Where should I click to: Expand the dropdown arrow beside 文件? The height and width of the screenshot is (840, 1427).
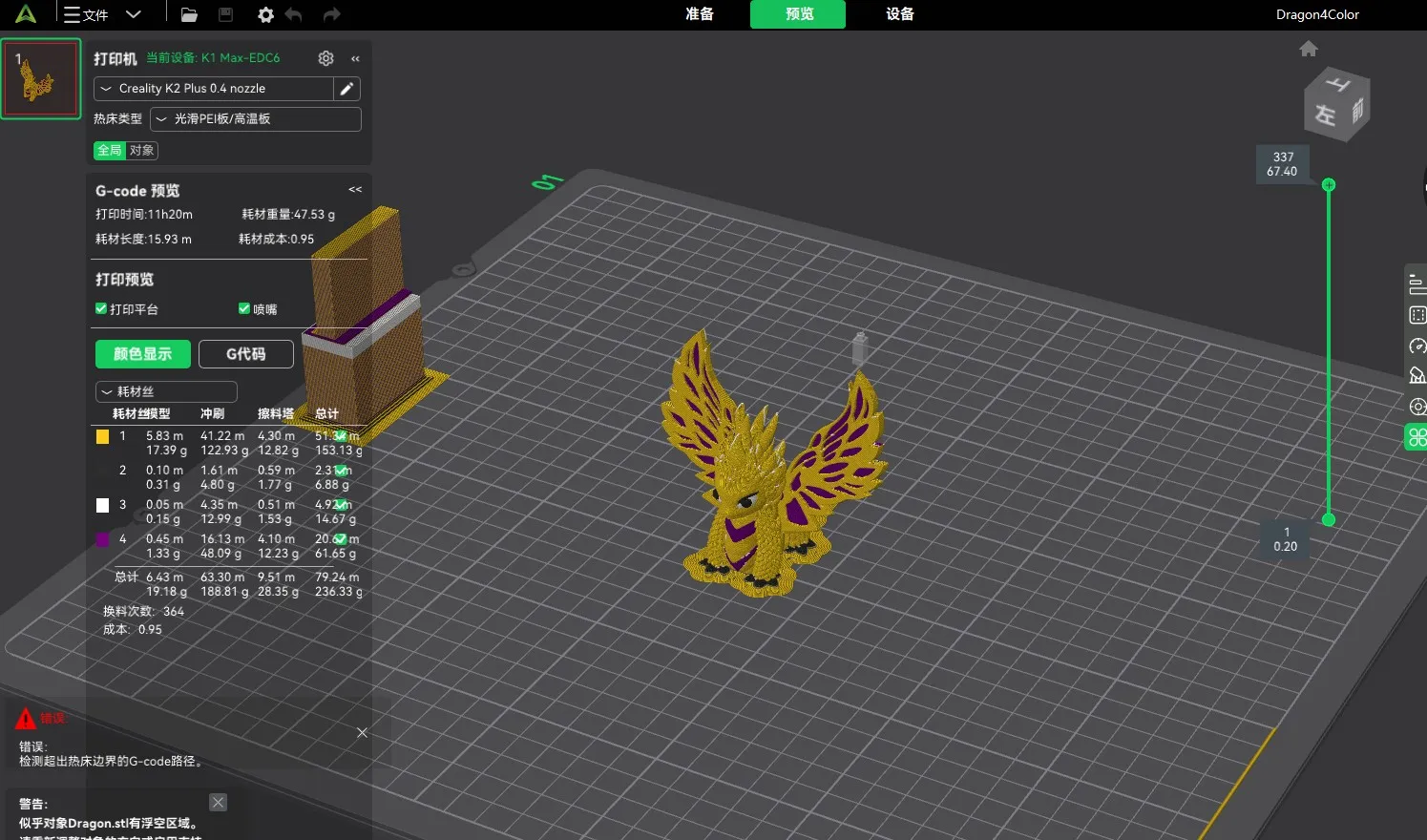[x=134, y=14]
